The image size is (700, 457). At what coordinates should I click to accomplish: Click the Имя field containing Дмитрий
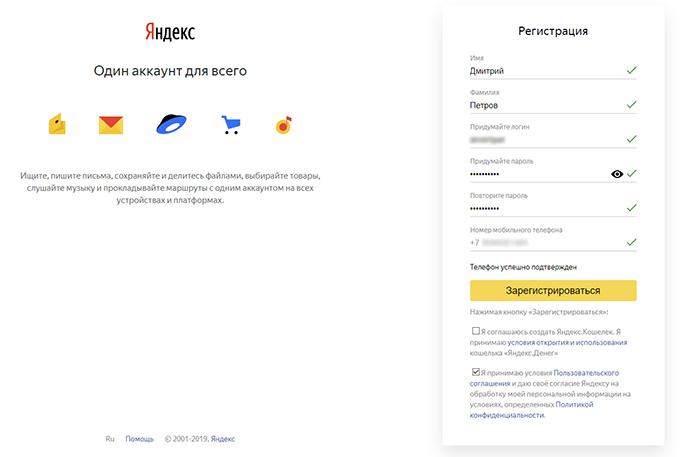(553, 71)
